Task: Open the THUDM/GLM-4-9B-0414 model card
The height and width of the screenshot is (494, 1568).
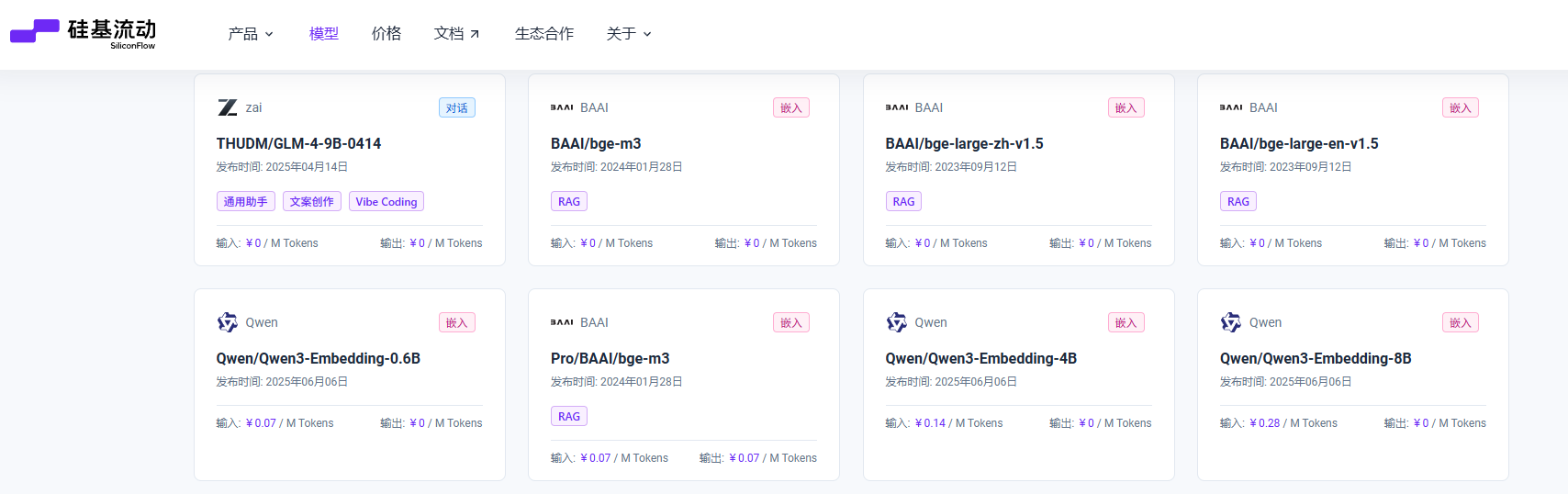Action: click(350, 170)
